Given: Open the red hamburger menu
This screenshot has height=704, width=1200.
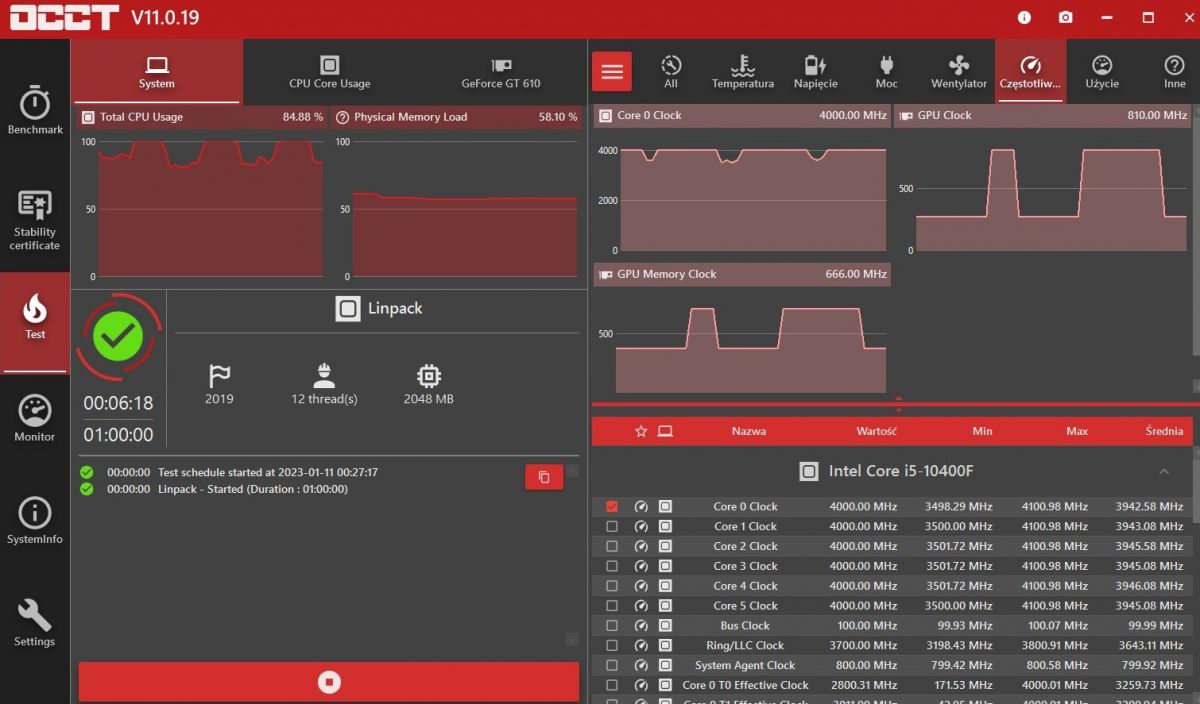Looking at the screenshot, I should 612,72.
